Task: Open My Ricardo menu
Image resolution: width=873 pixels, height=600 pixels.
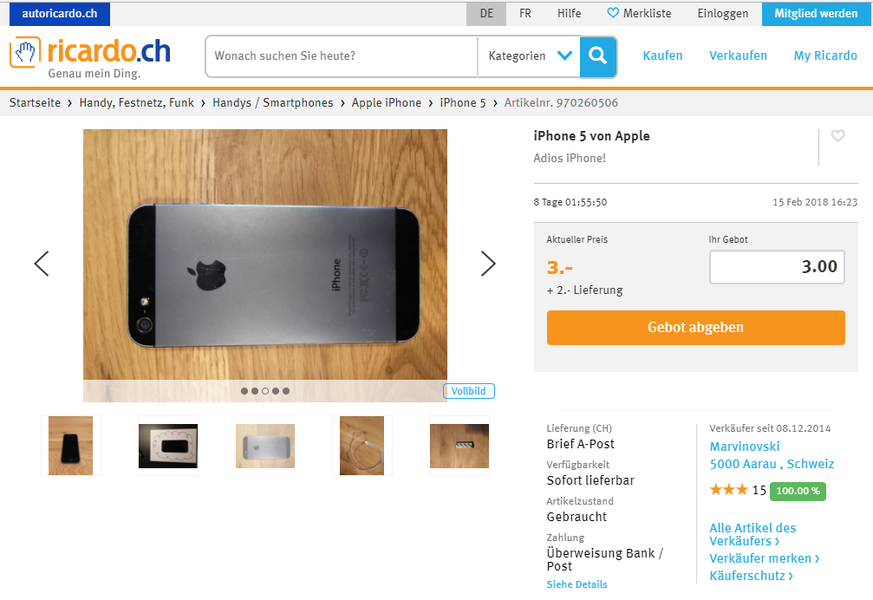Action: (x=825, y=56)
